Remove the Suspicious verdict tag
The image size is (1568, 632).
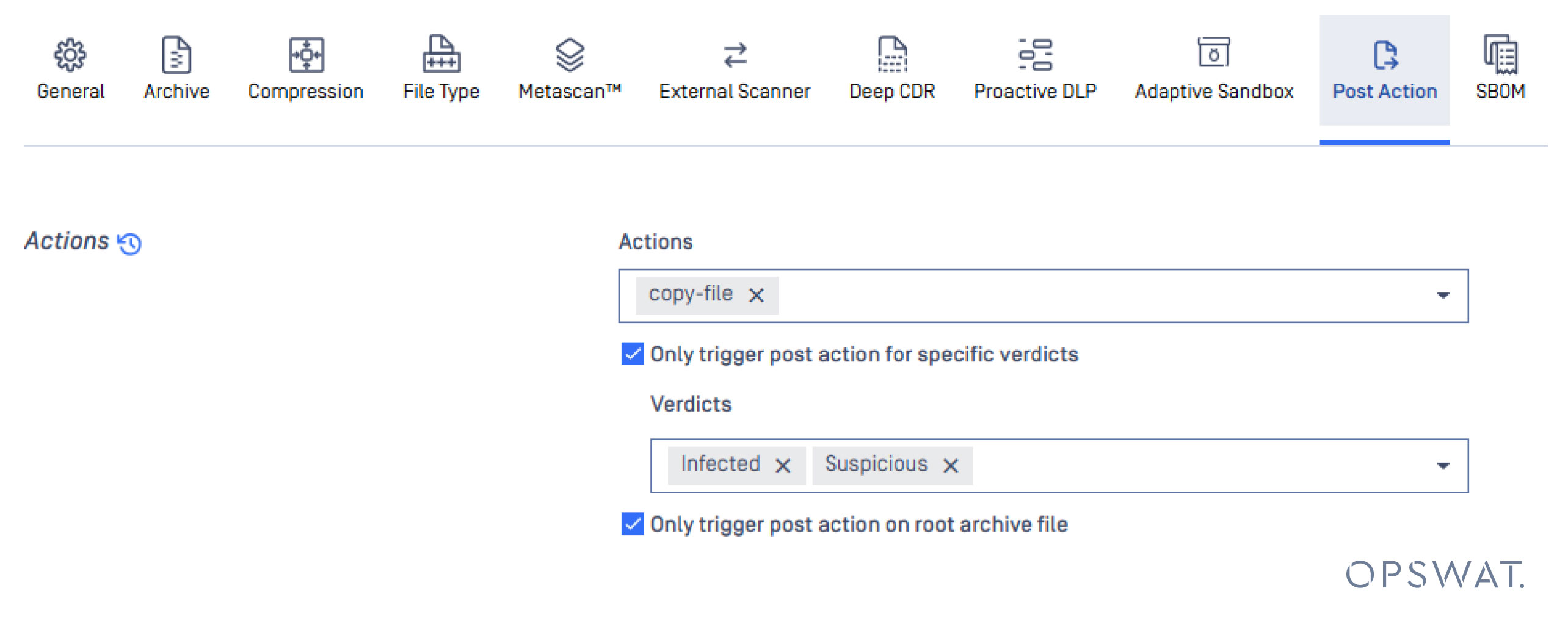coord(951,465)
